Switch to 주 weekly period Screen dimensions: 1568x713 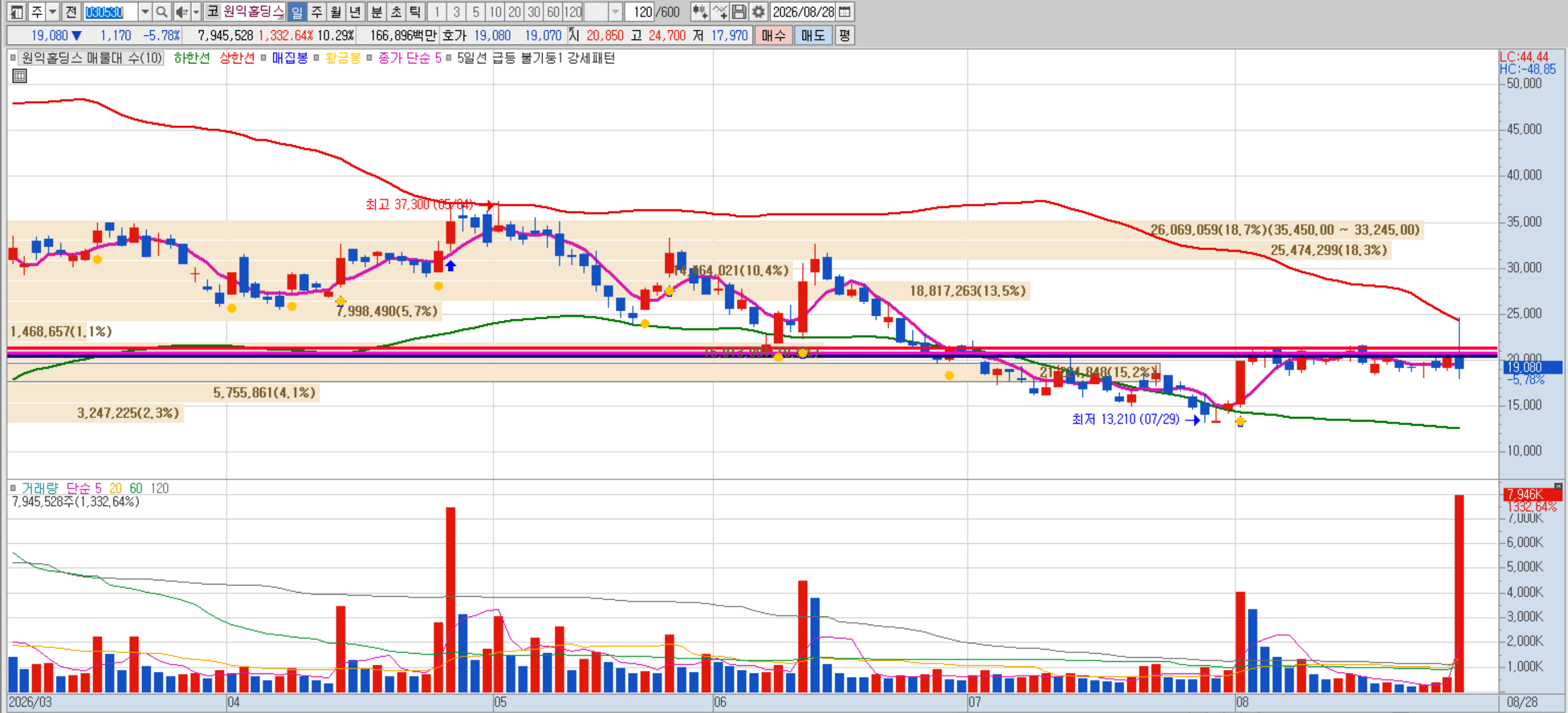point(316,12)
